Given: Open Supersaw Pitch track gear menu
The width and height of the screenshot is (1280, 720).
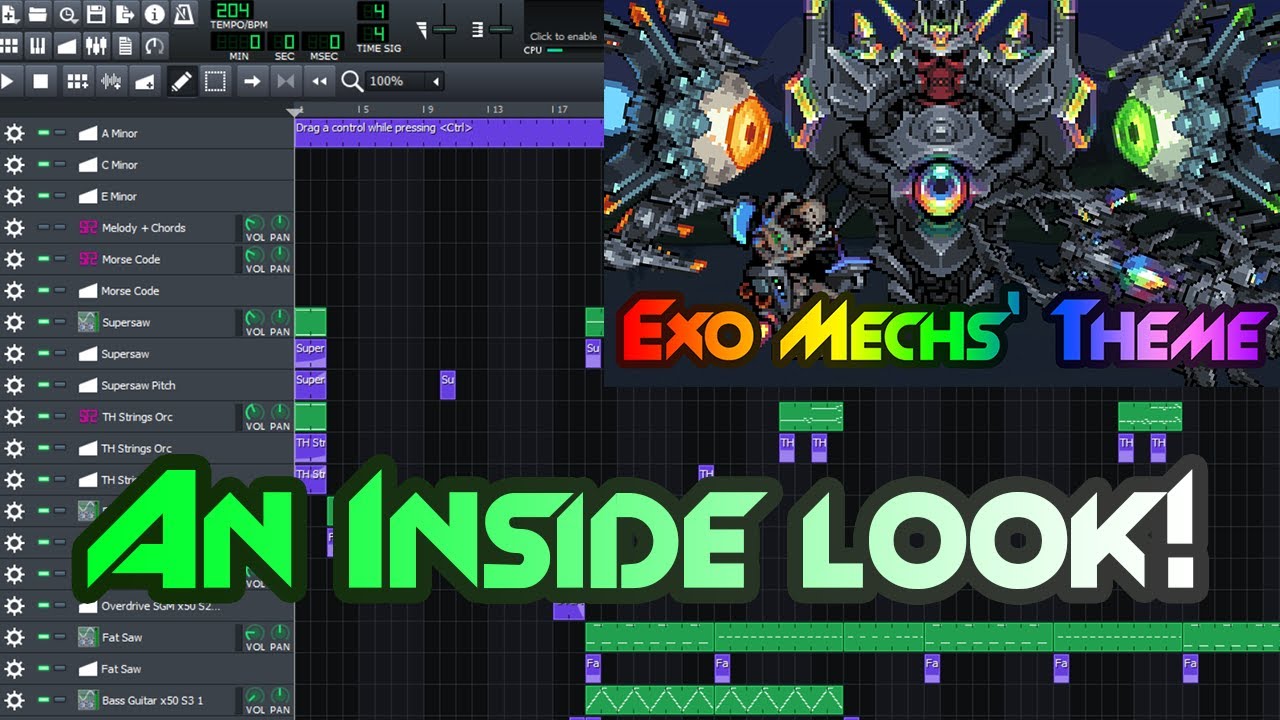Looking at the screenshot, I should [x=14, y=385].
